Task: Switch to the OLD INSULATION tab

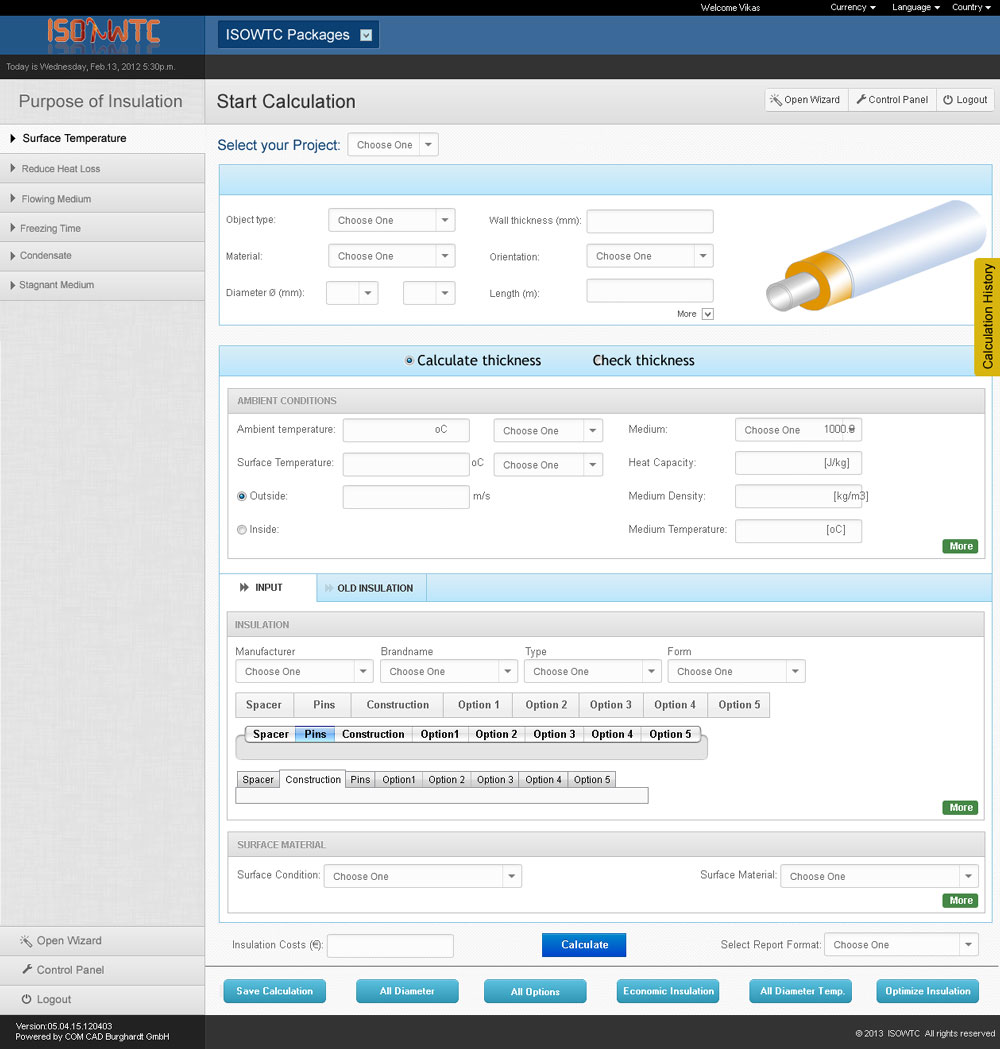Action: (x=371, y=588)
